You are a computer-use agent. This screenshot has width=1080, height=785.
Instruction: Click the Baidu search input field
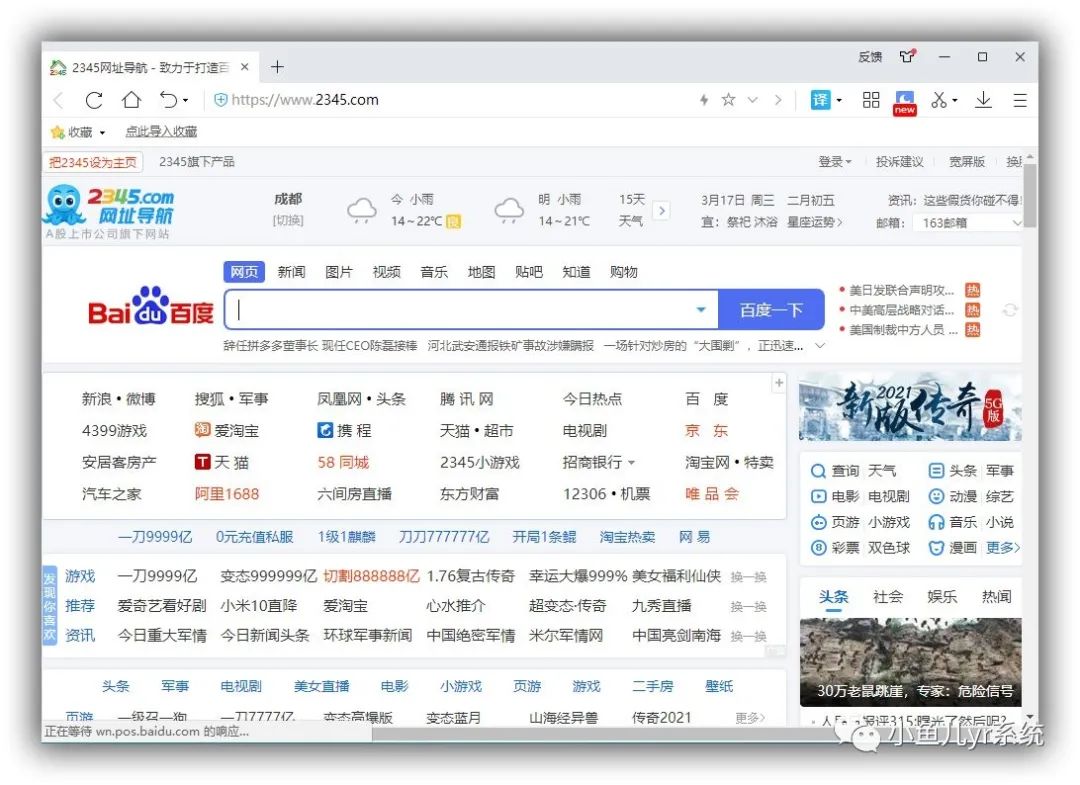471,310
